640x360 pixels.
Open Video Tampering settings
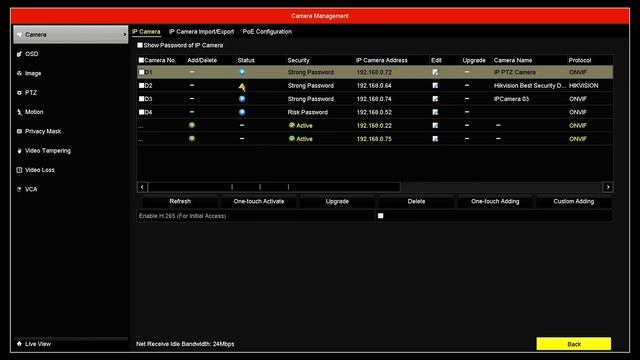47,151
